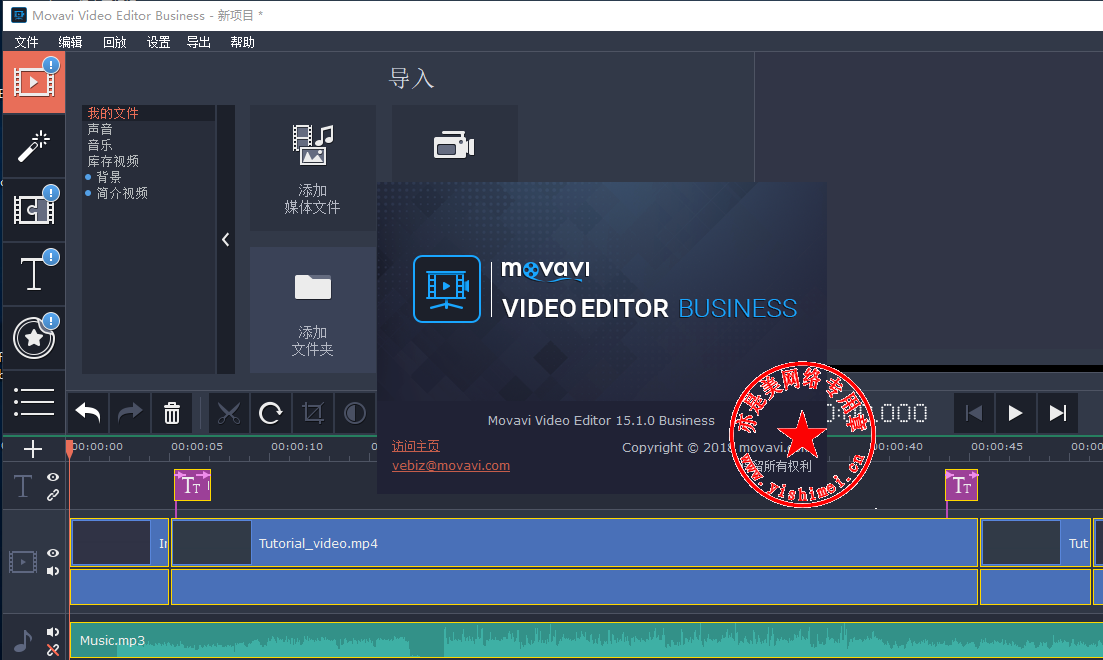This screenshot has height=660, width=1103.
Task: Add a new track with plus icon
Action: [33, 449]
